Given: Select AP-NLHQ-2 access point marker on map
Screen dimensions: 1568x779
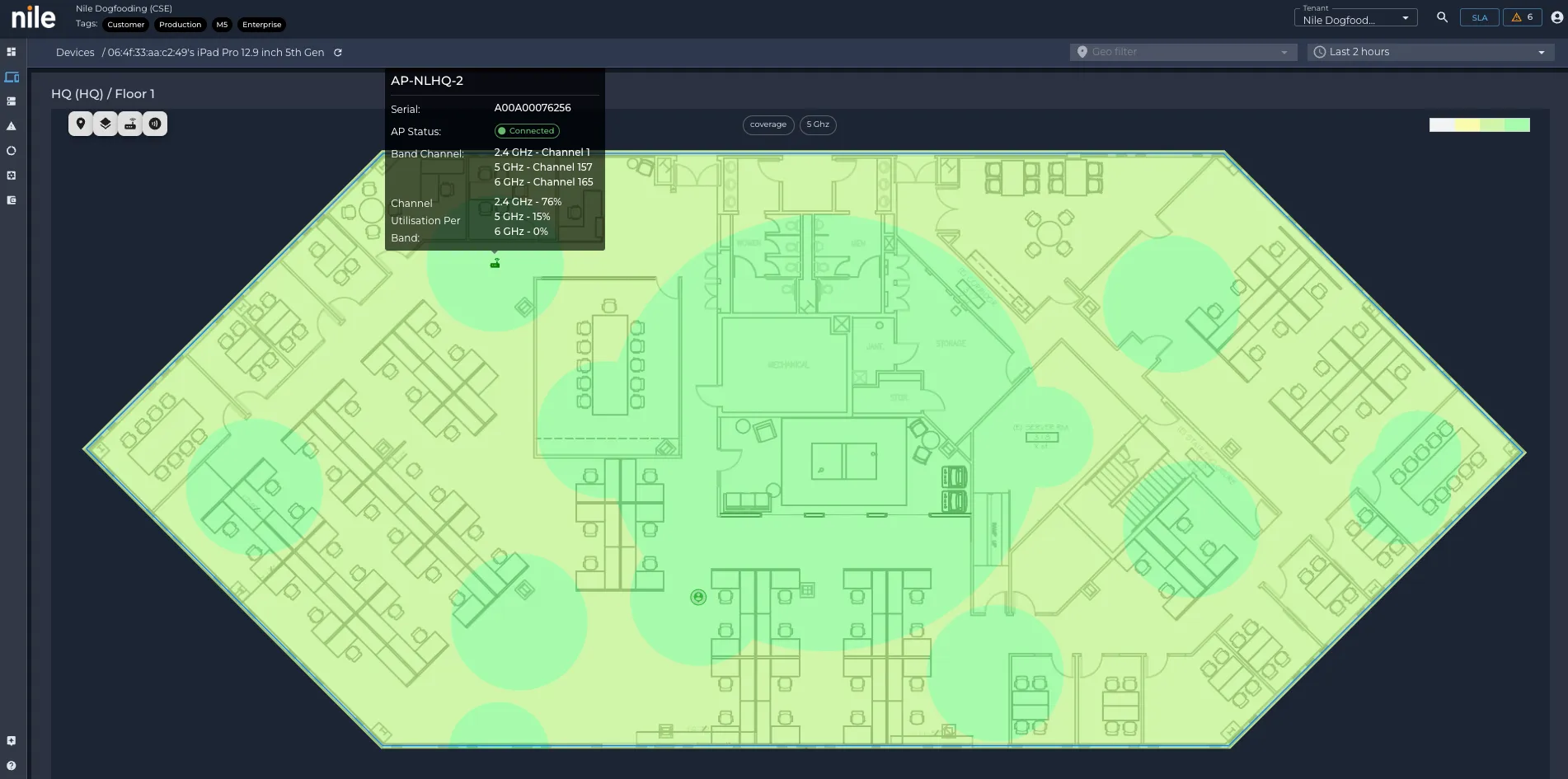Looking at the screenshot, I should pyautogui.click(x=495, y=263).
